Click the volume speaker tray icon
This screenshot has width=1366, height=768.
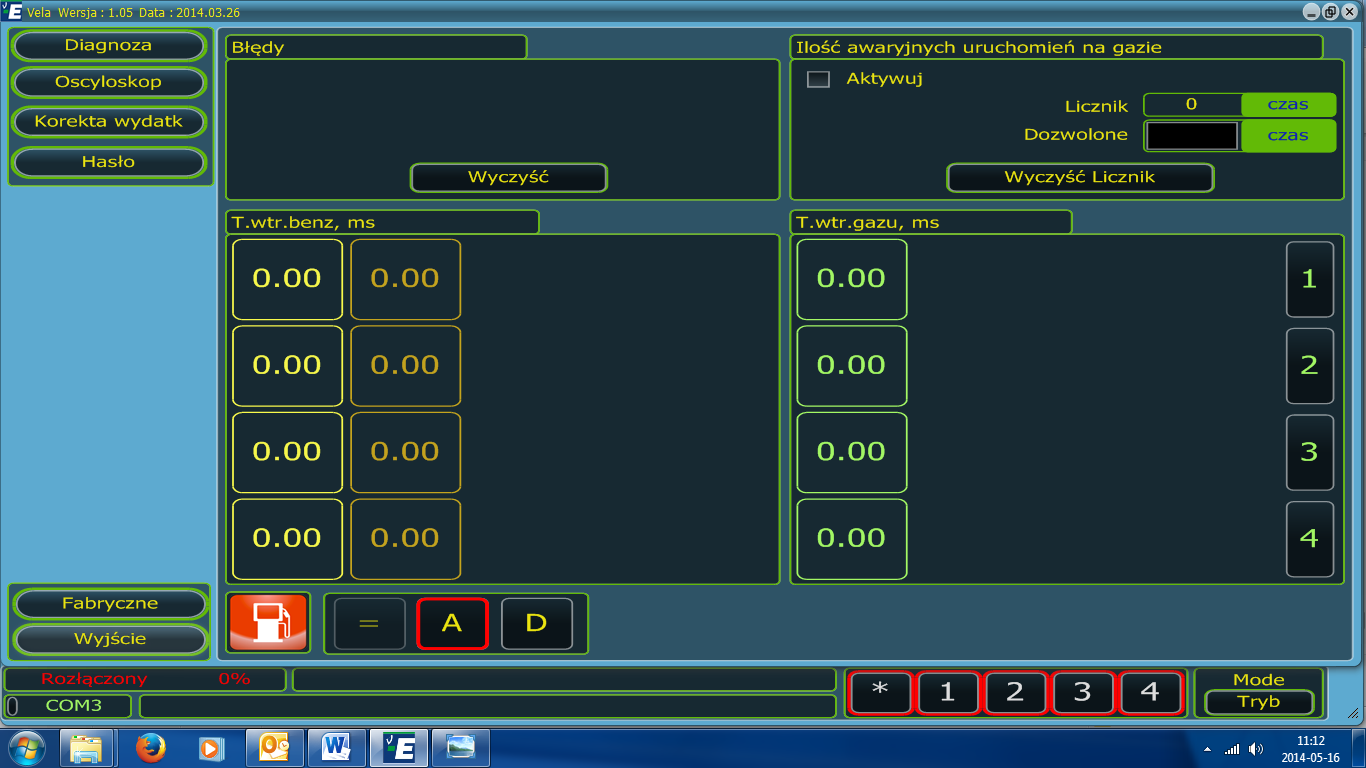(x=1256, y=748)
